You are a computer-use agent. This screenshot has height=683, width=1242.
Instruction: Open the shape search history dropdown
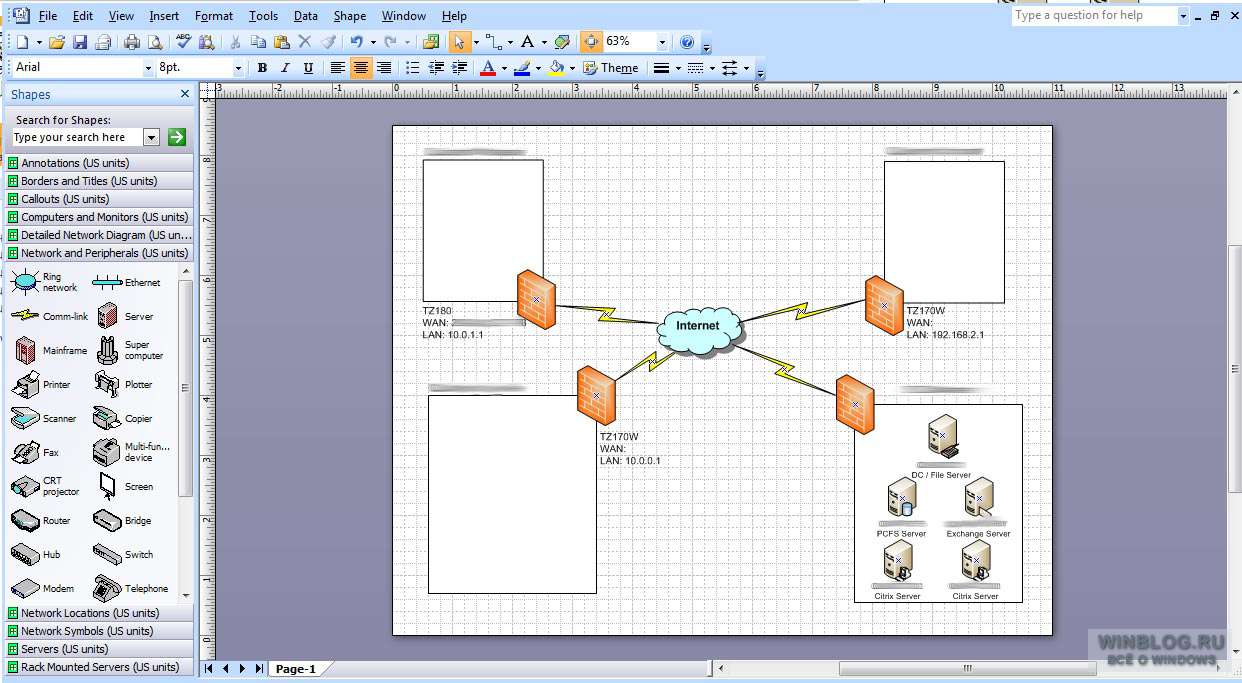tap(152, 137)
